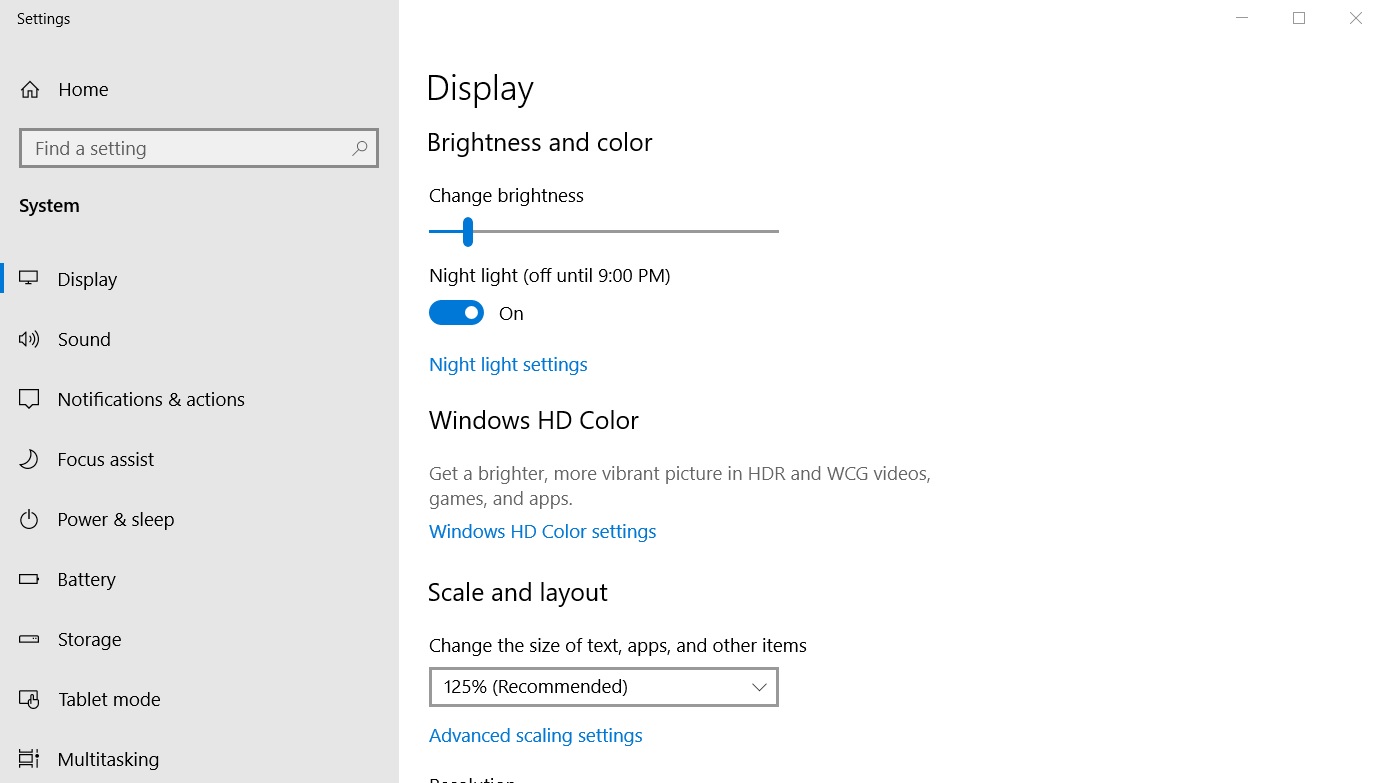This screenshot has width=1381, height=783.
Task: Open the Tablet mode page
Action: (199, 699)
